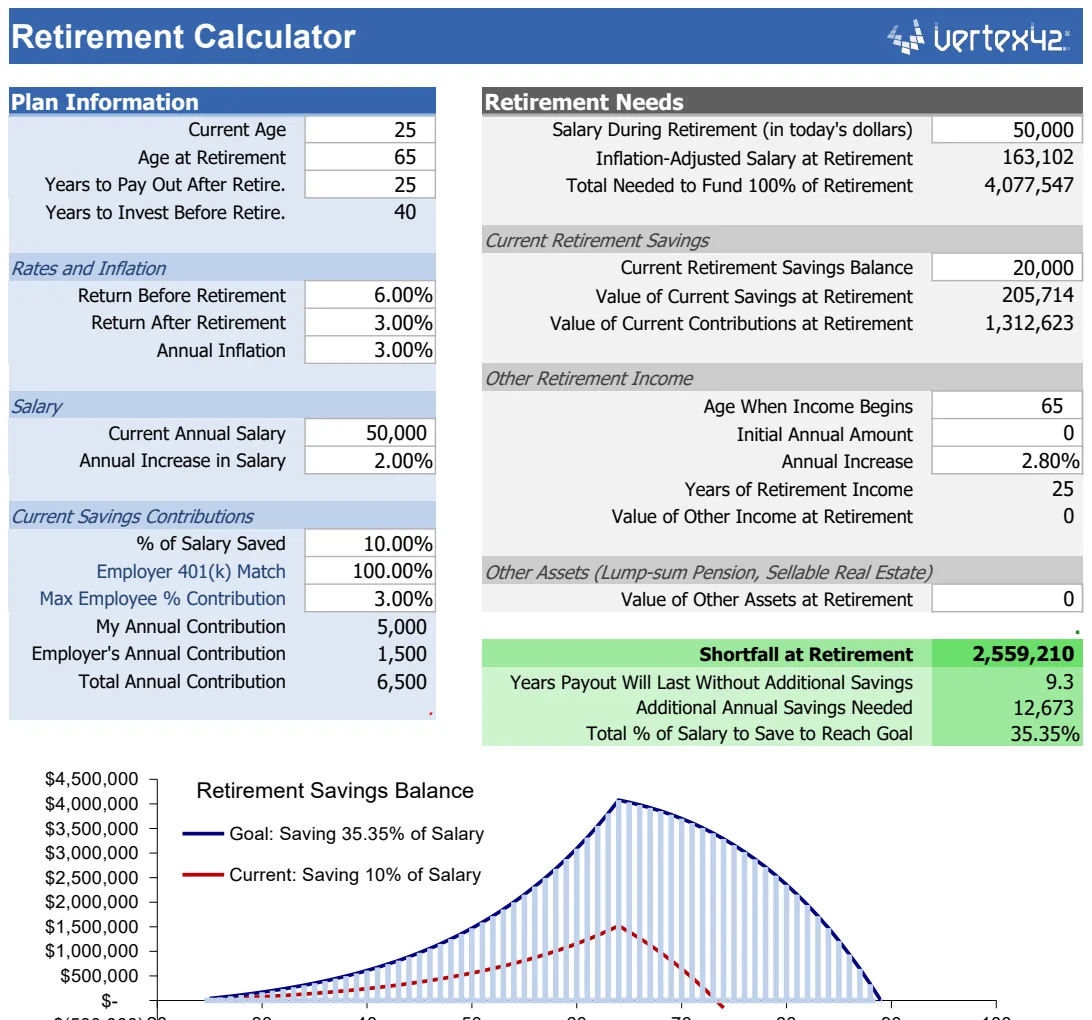Viewport: 1092px width, 1020px height.
Task: Select the Return Before Retirement rate cell
Action: [x=370, y=295]
